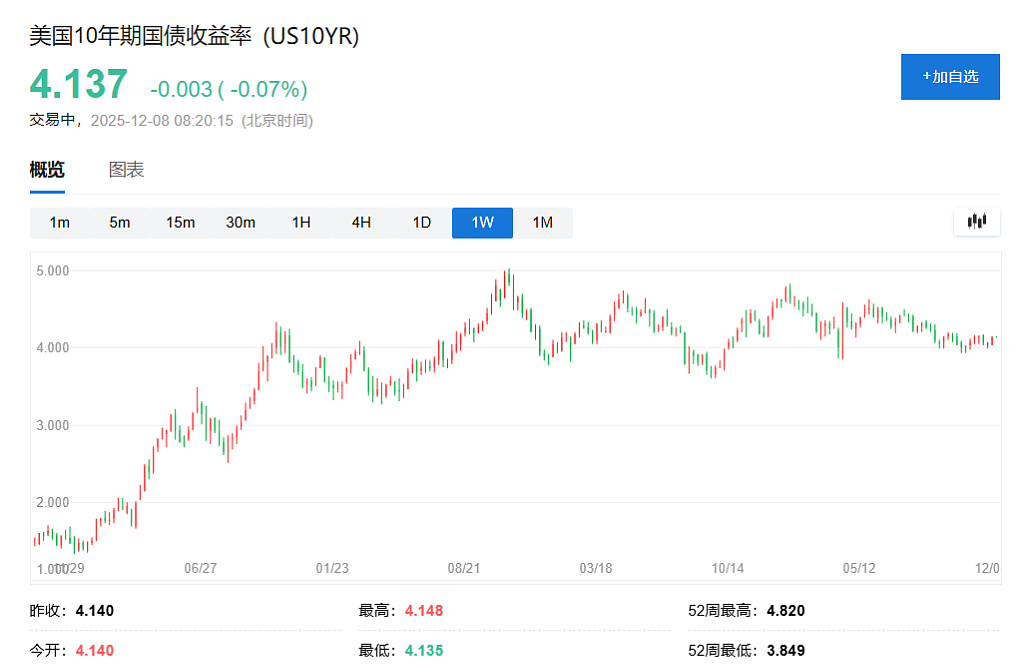The image size is (1024, 669).
Task: Click the (北京时间) timezone label
Action: [x=278, y=121]
